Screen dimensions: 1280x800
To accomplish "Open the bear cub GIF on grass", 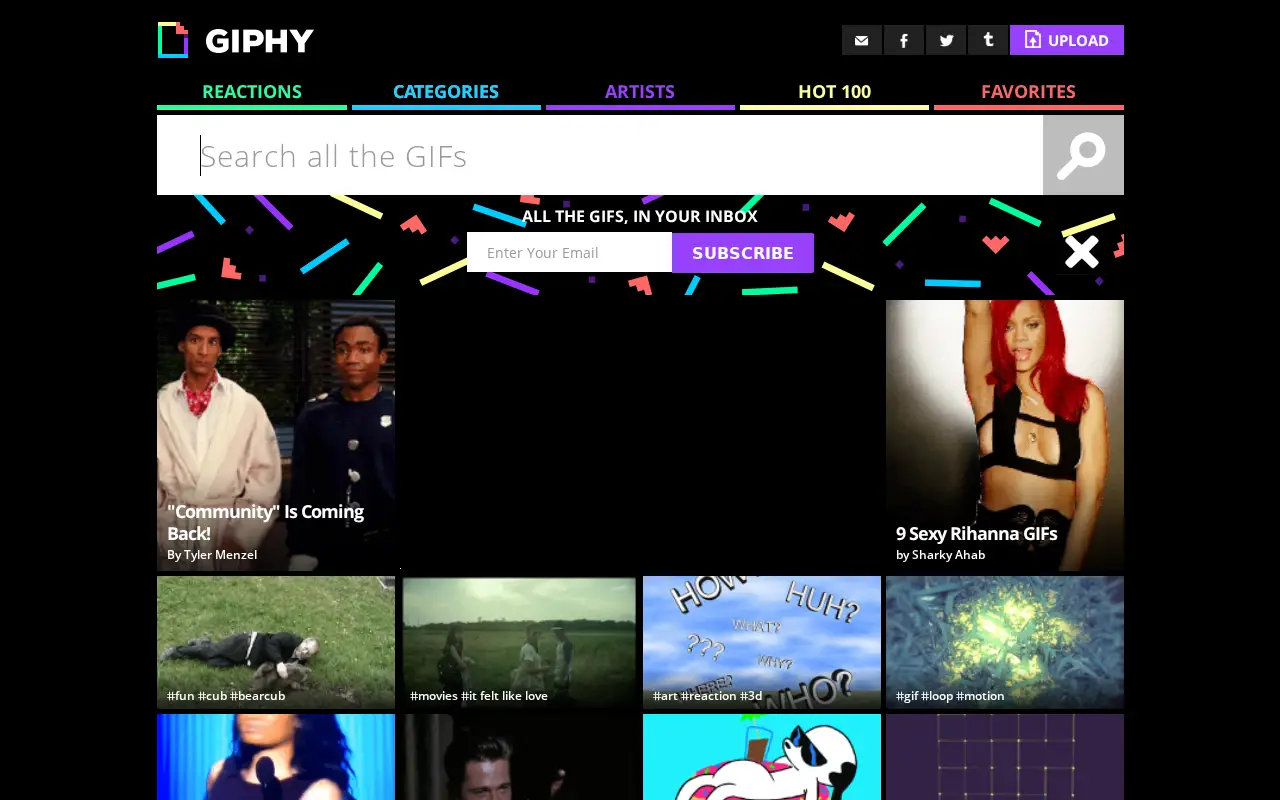I will [276, 642].
